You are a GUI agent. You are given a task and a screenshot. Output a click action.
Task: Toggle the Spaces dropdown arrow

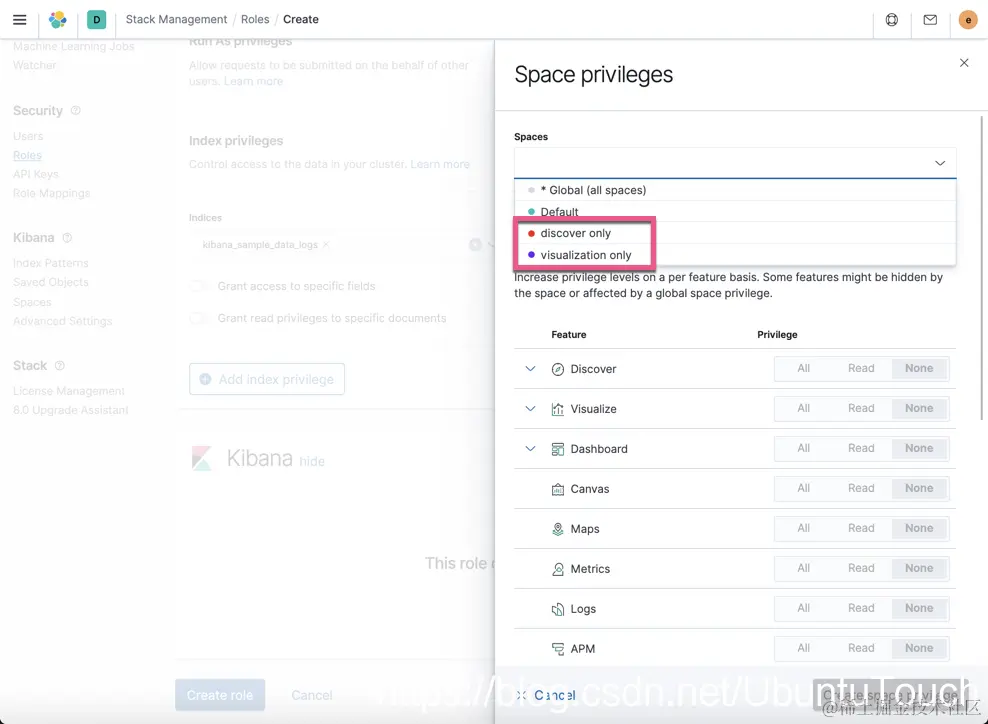(x=939, y=163)
